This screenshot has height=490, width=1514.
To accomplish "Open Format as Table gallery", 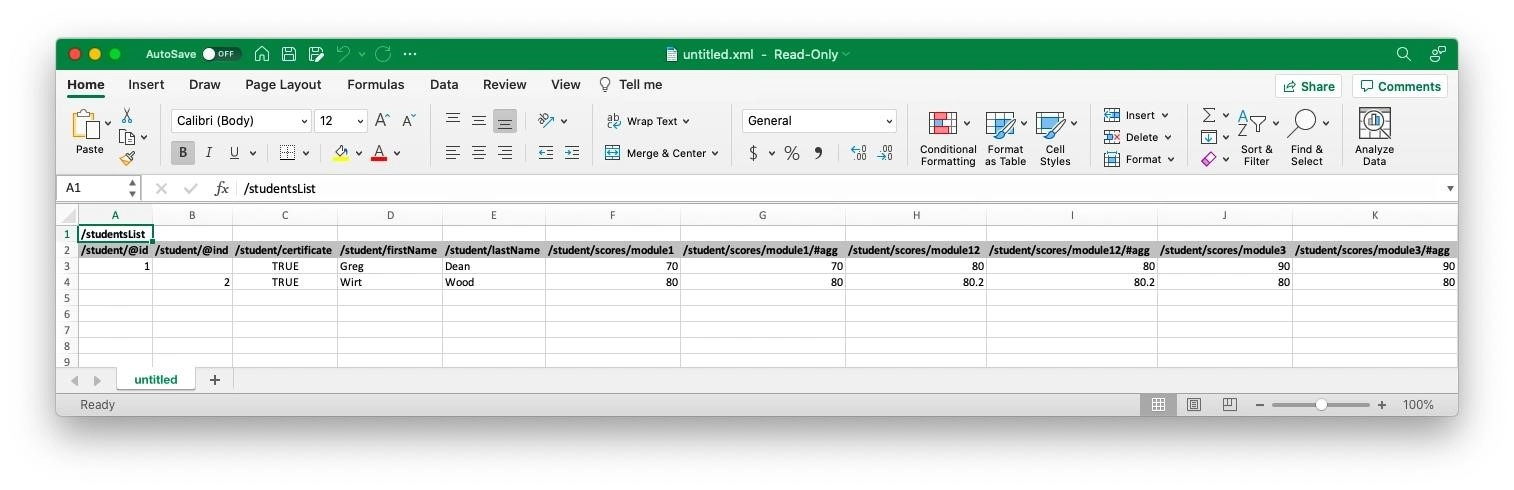I will pos(1005,138).
